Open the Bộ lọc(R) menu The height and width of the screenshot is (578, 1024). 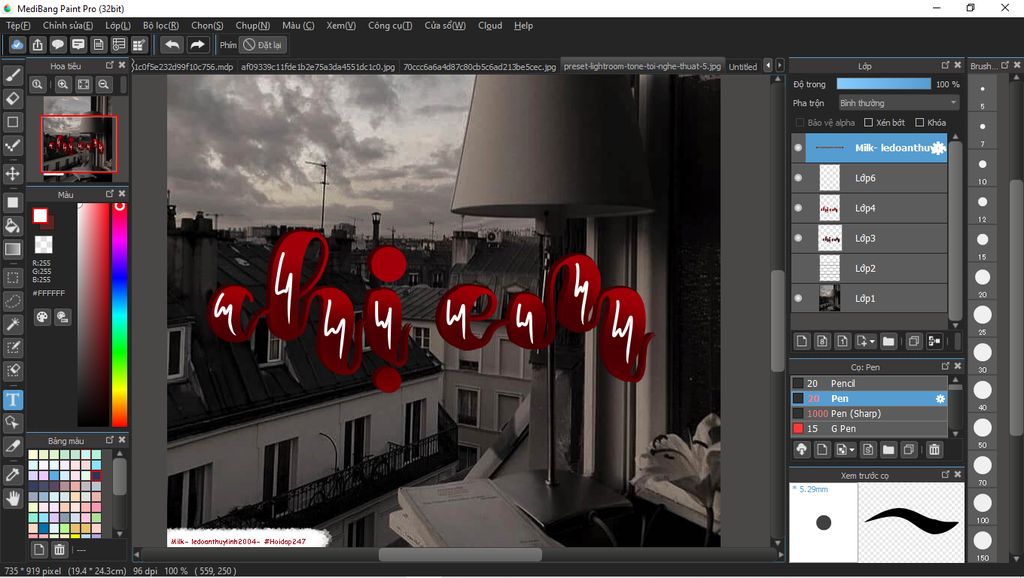coord(161,25)
